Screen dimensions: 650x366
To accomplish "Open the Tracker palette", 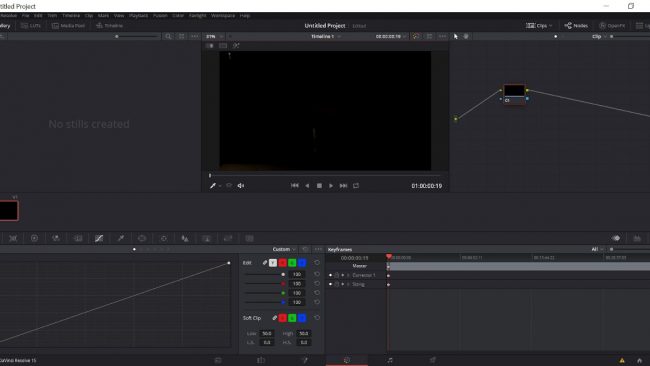I will click(164, 238).
